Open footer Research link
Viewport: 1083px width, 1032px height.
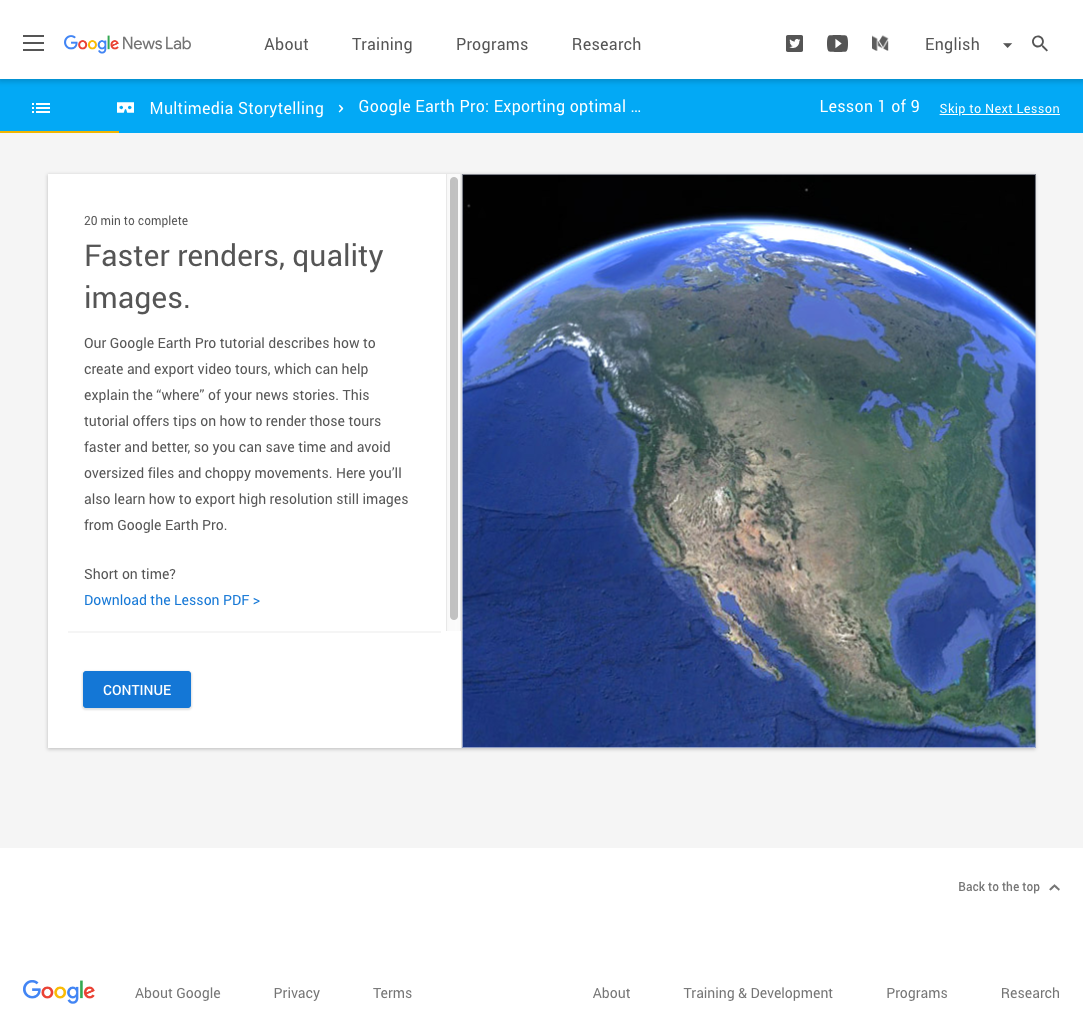click(1030, 993)
